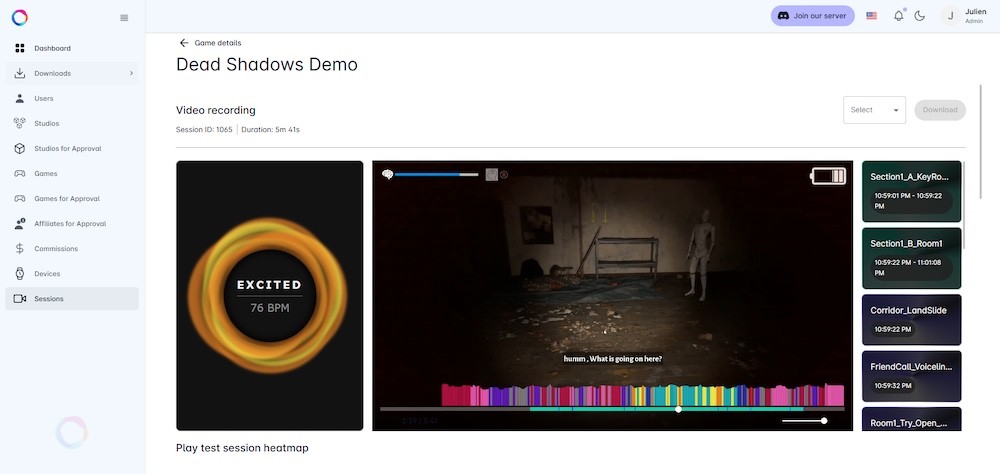Jump to FriendCall_VoiceLin... event

tap(911, 376)
